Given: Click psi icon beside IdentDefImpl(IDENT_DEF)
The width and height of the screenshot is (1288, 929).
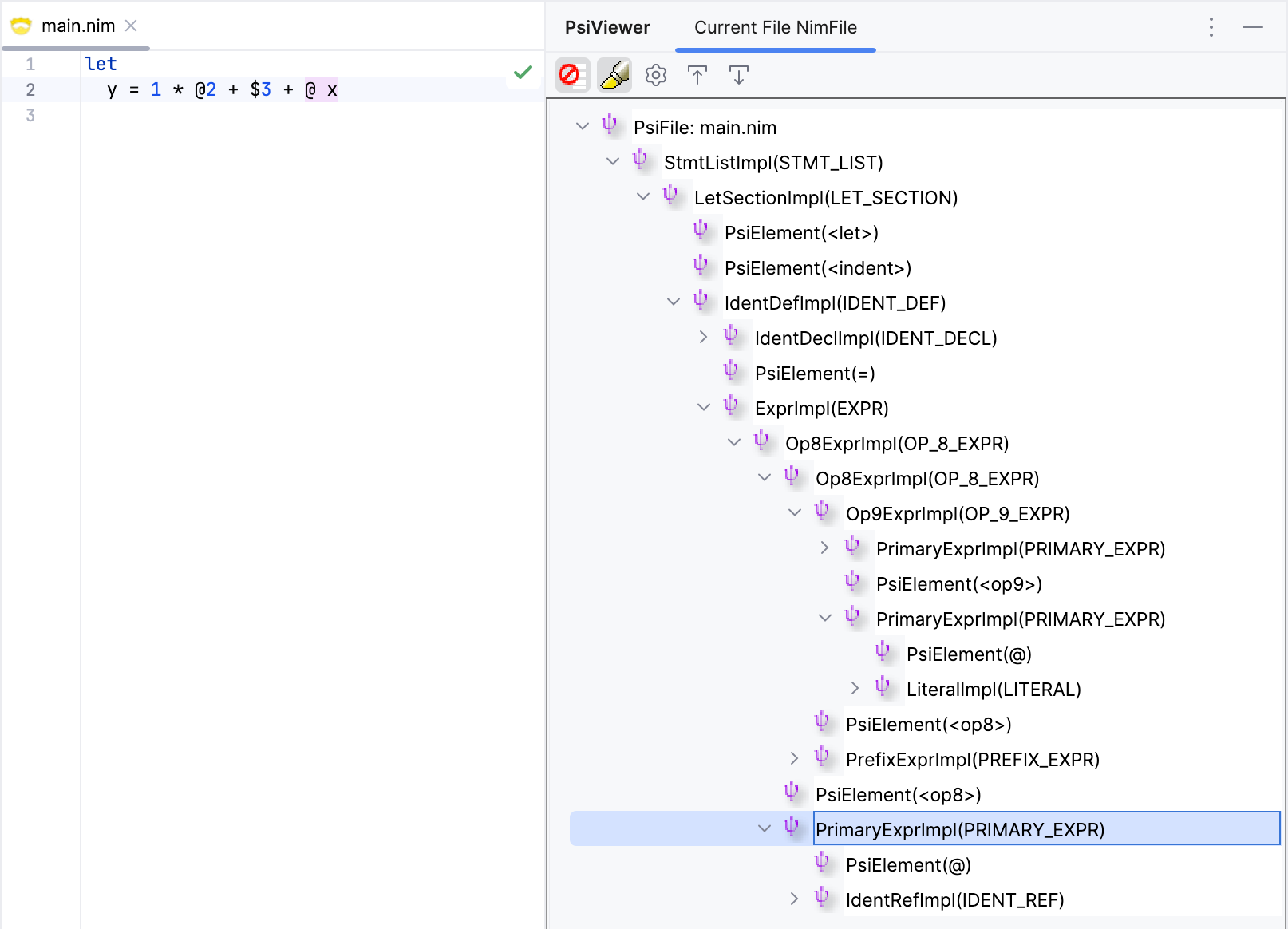Looking at the screenshot, I should tap(701, 300).
